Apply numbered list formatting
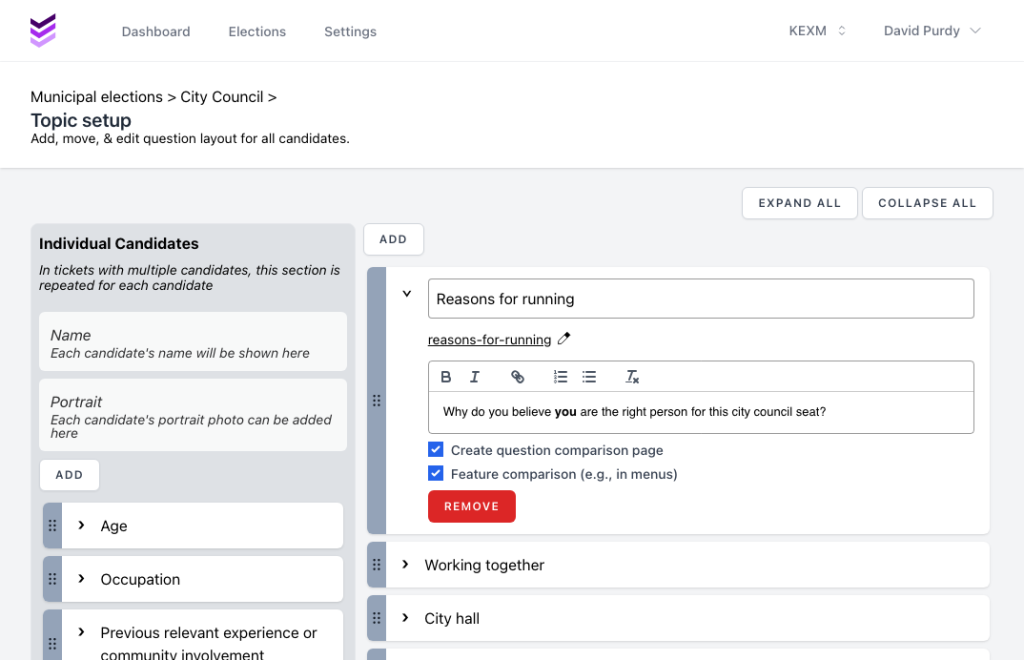Viewport: 1024px width, 660px height. click(x=560, y=377)
